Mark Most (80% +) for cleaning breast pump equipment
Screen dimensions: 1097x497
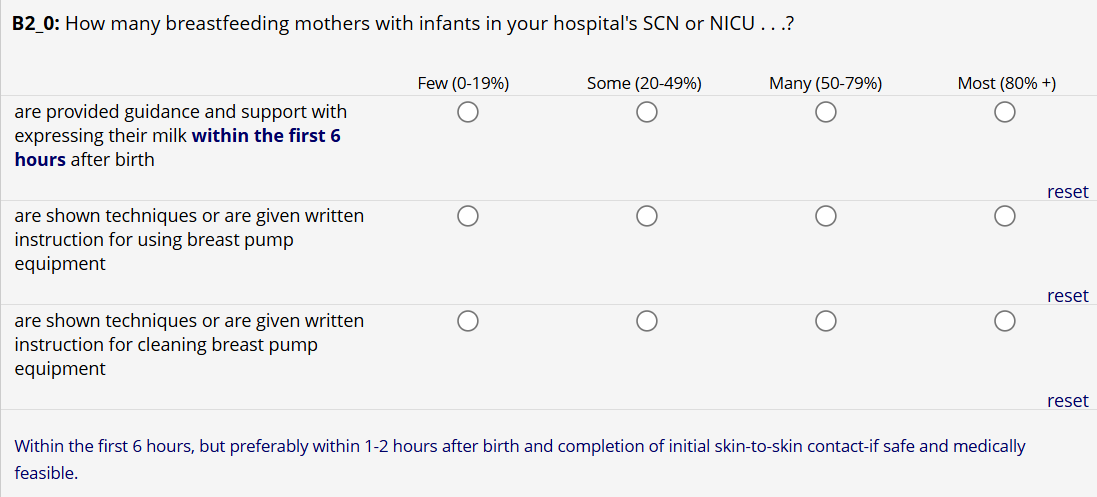click(1005, 321)
